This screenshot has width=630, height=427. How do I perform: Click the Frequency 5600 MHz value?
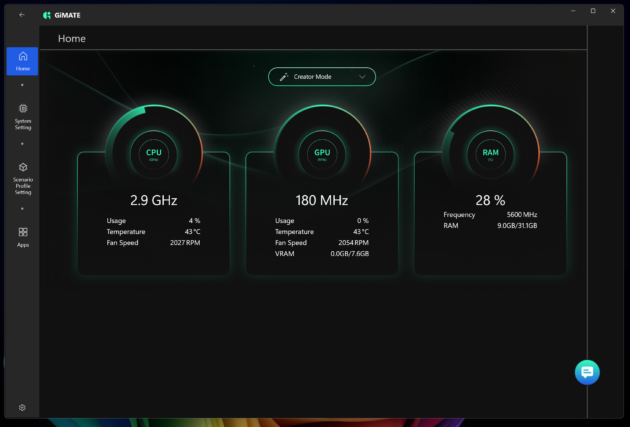522,215
